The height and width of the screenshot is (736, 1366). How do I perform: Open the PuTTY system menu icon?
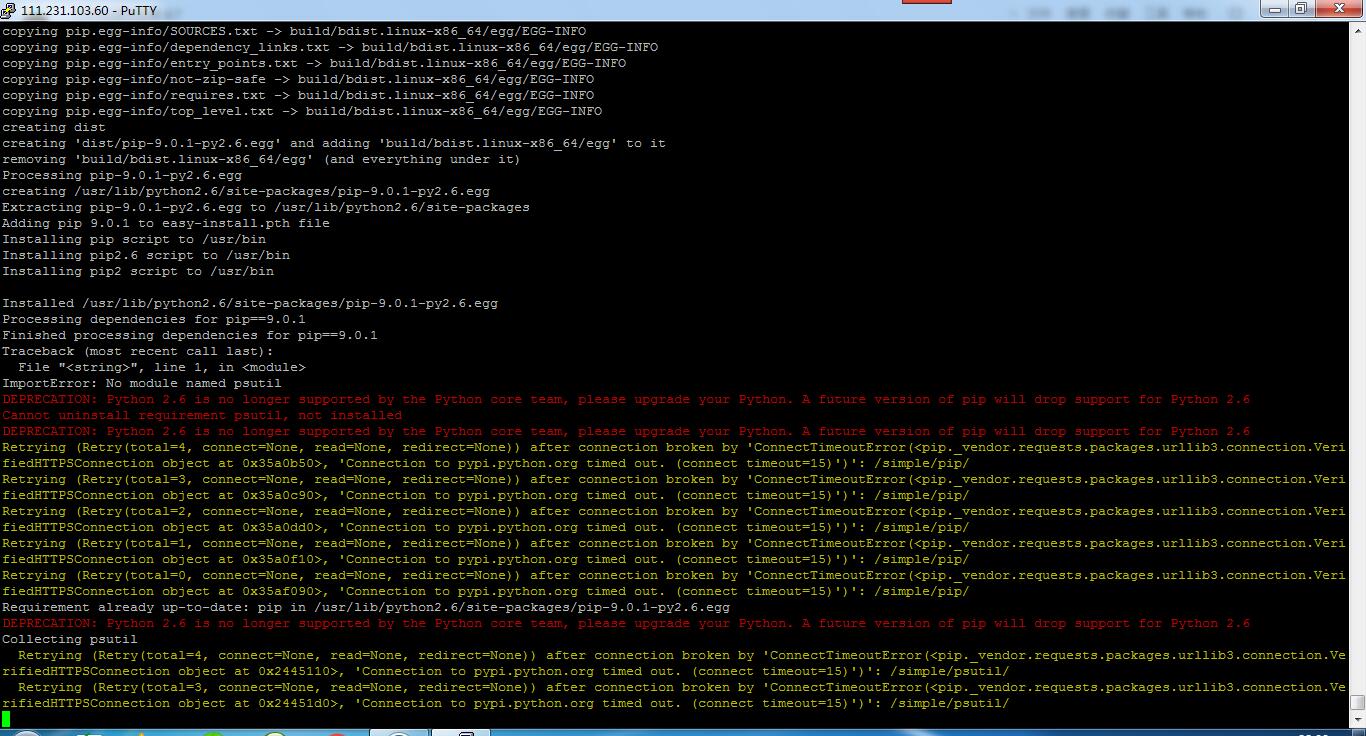[x=9, y=10]
